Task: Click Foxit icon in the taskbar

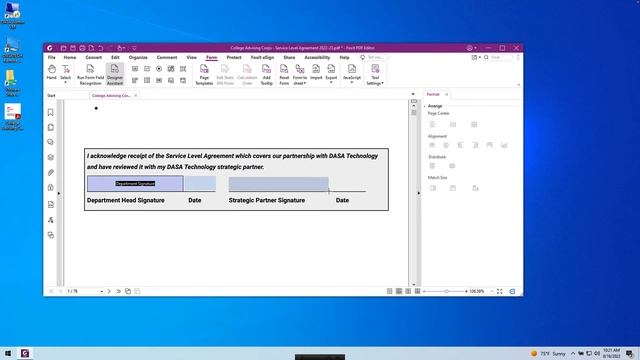Action: pos(24,353)
